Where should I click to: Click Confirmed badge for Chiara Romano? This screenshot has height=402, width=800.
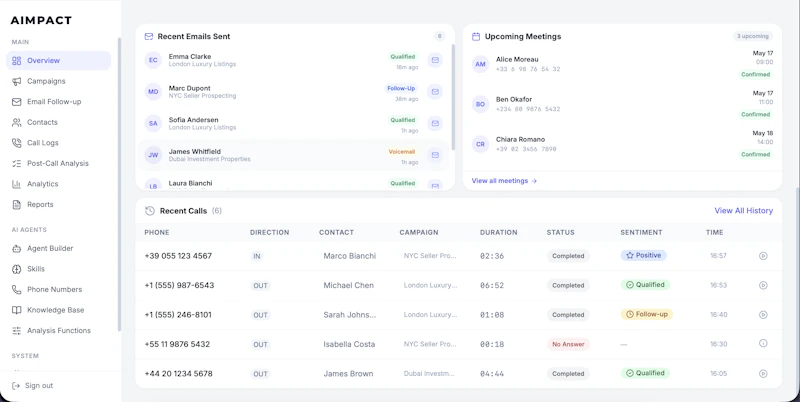coord(756,155)
